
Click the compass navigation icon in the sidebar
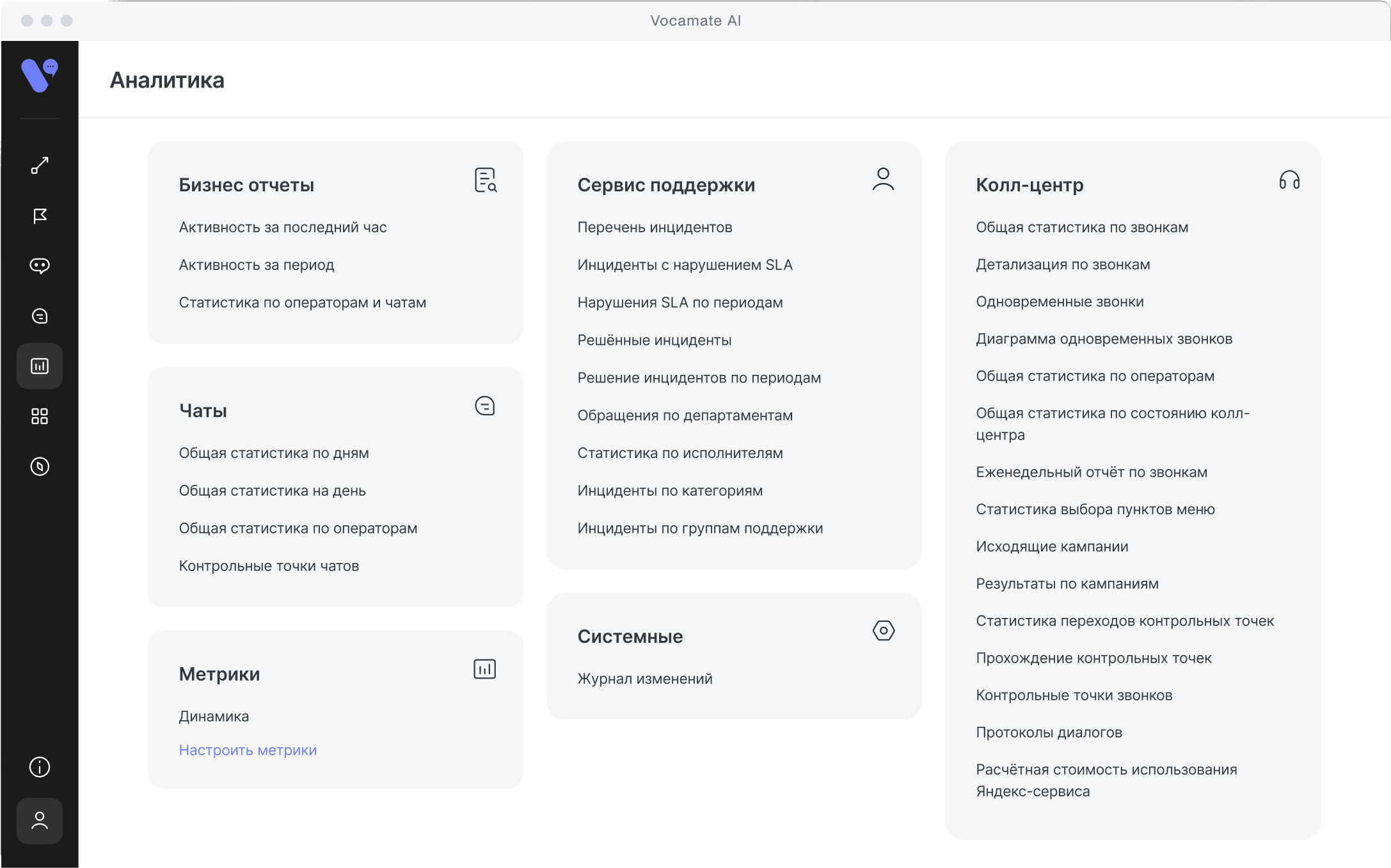tap(39, 467)
